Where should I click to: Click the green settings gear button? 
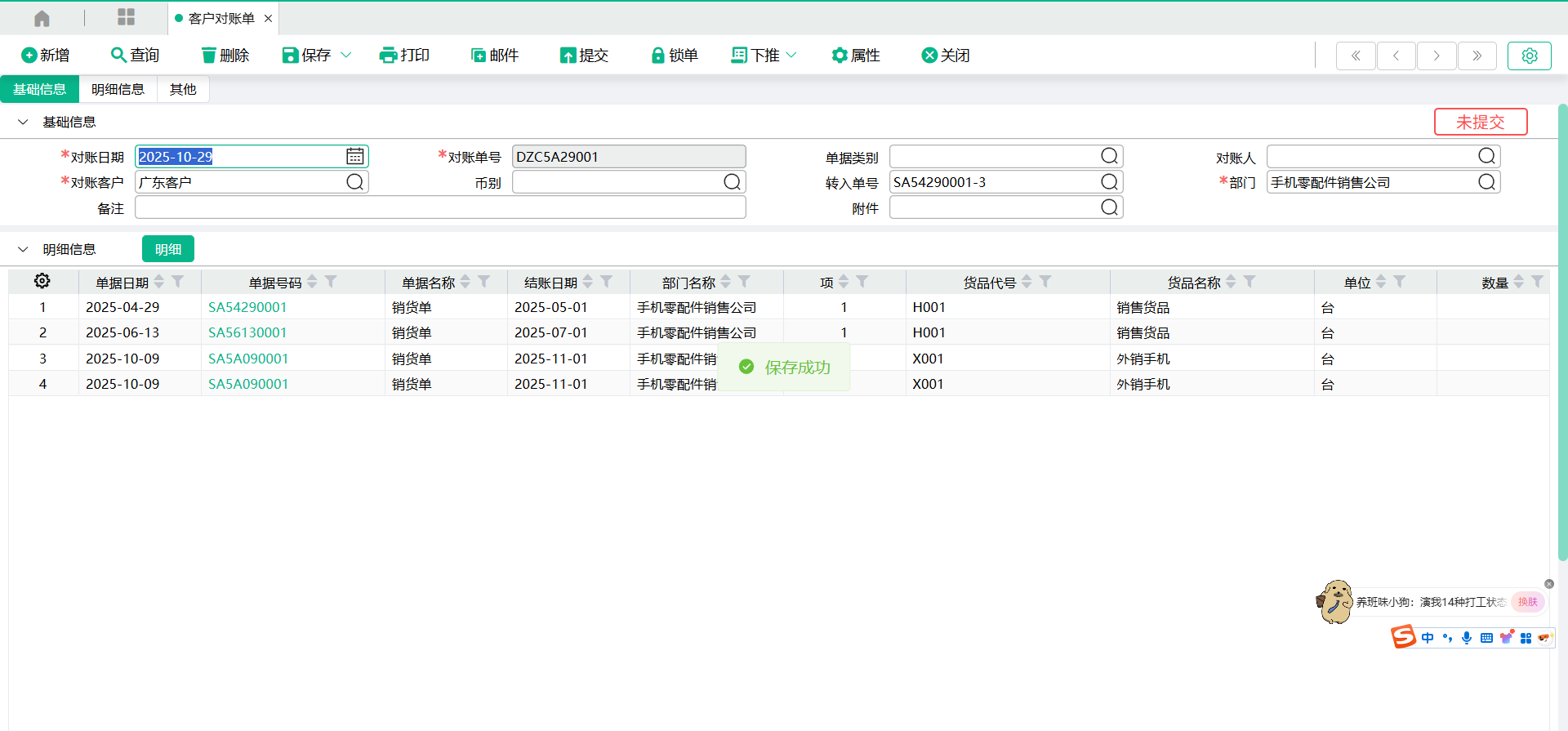(1529, 56)
